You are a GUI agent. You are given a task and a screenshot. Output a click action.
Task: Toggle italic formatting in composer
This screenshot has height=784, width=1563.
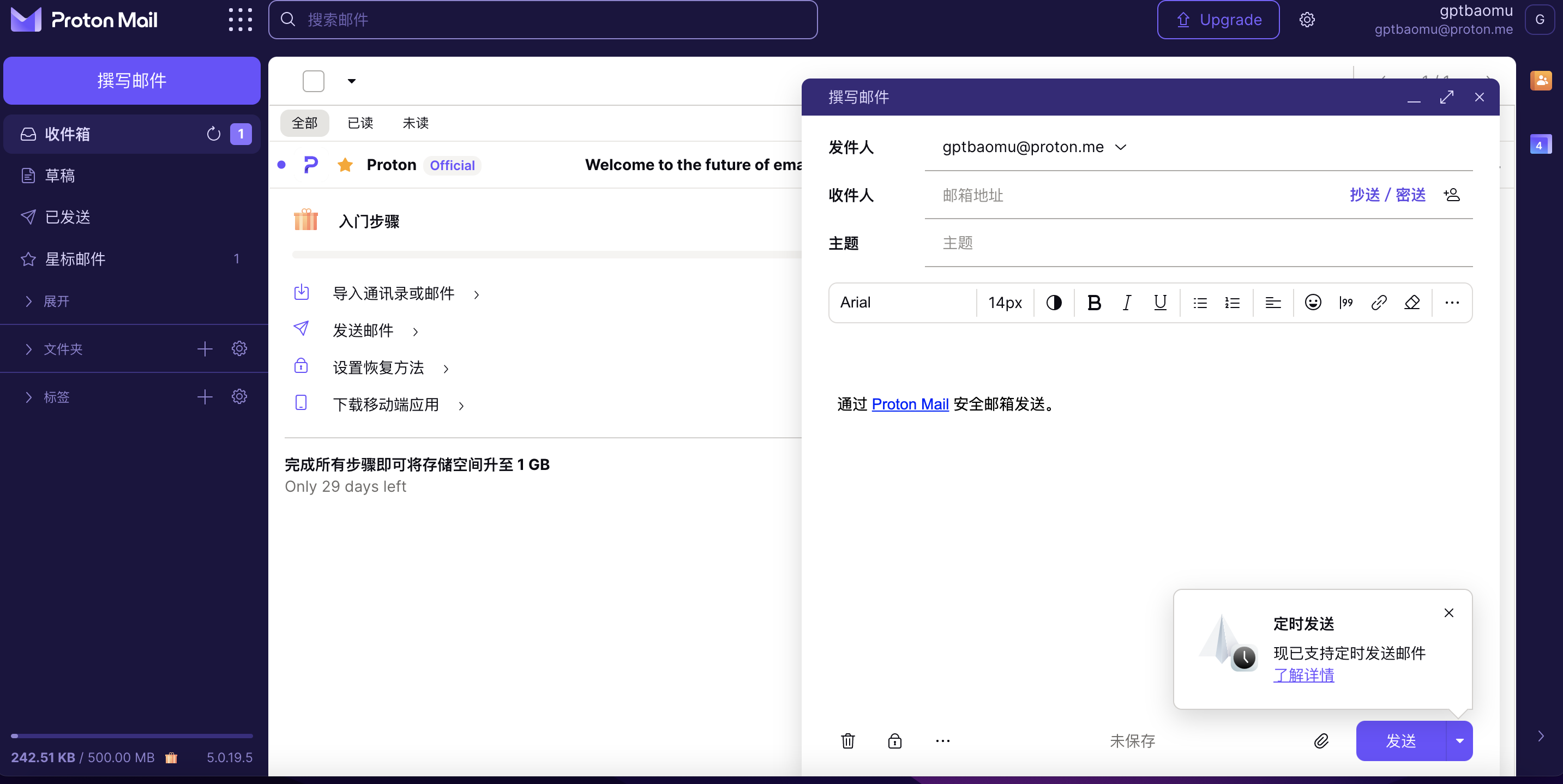click(1127, 303)
